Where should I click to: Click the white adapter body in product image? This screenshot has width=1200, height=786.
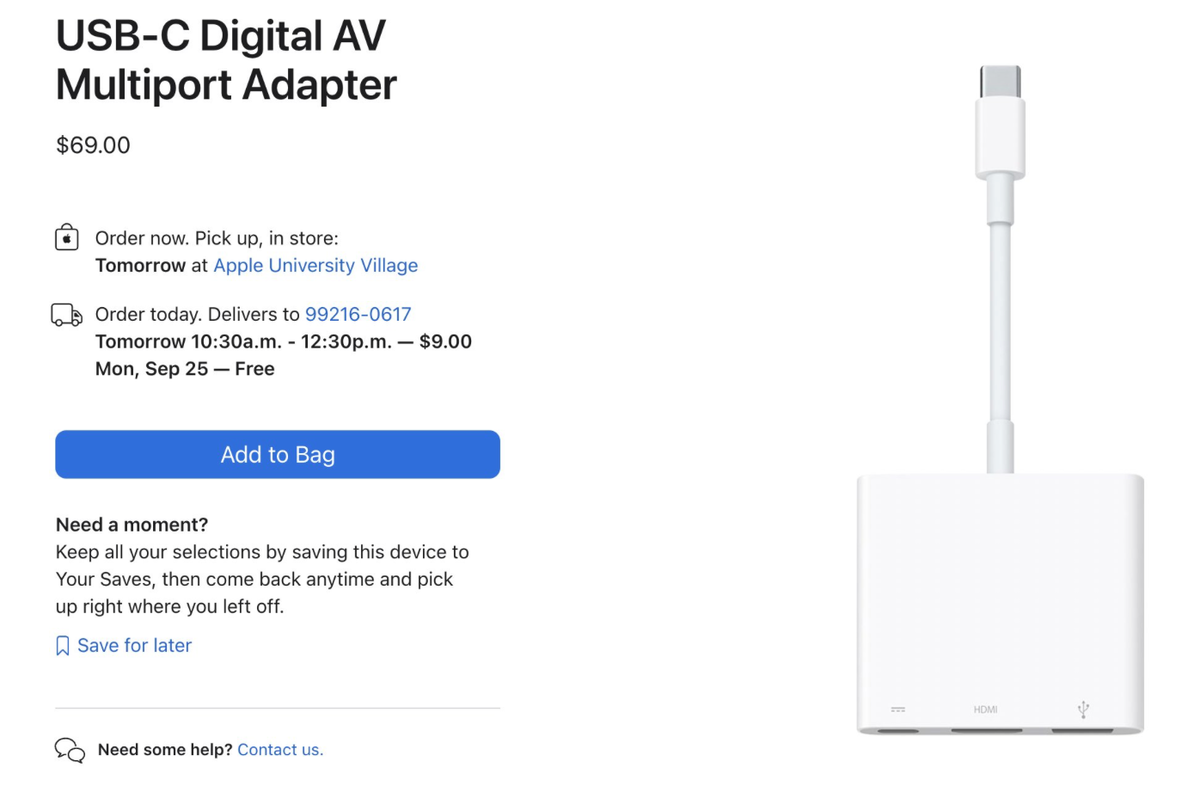click(1000, 600)
